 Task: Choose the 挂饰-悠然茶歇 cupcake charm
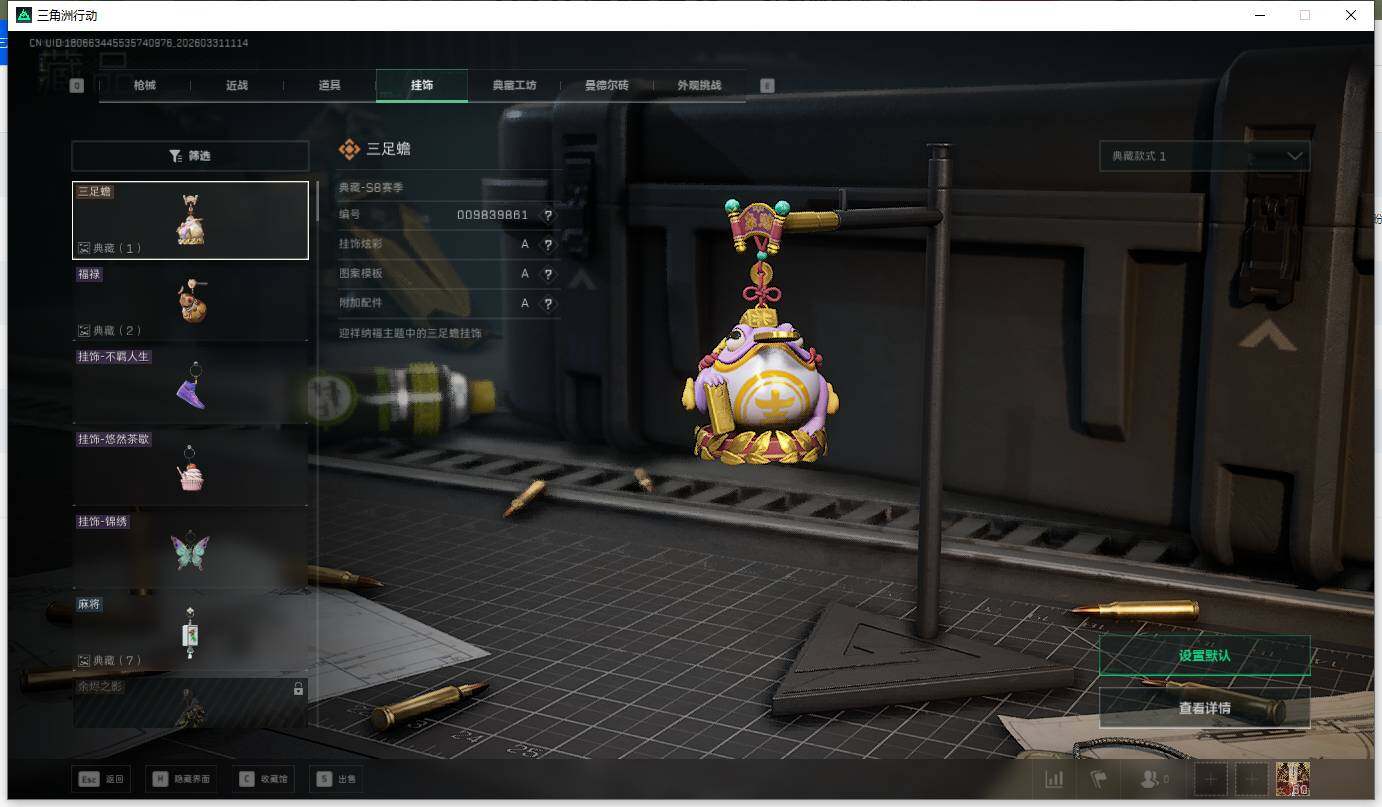tap(190, 468)
